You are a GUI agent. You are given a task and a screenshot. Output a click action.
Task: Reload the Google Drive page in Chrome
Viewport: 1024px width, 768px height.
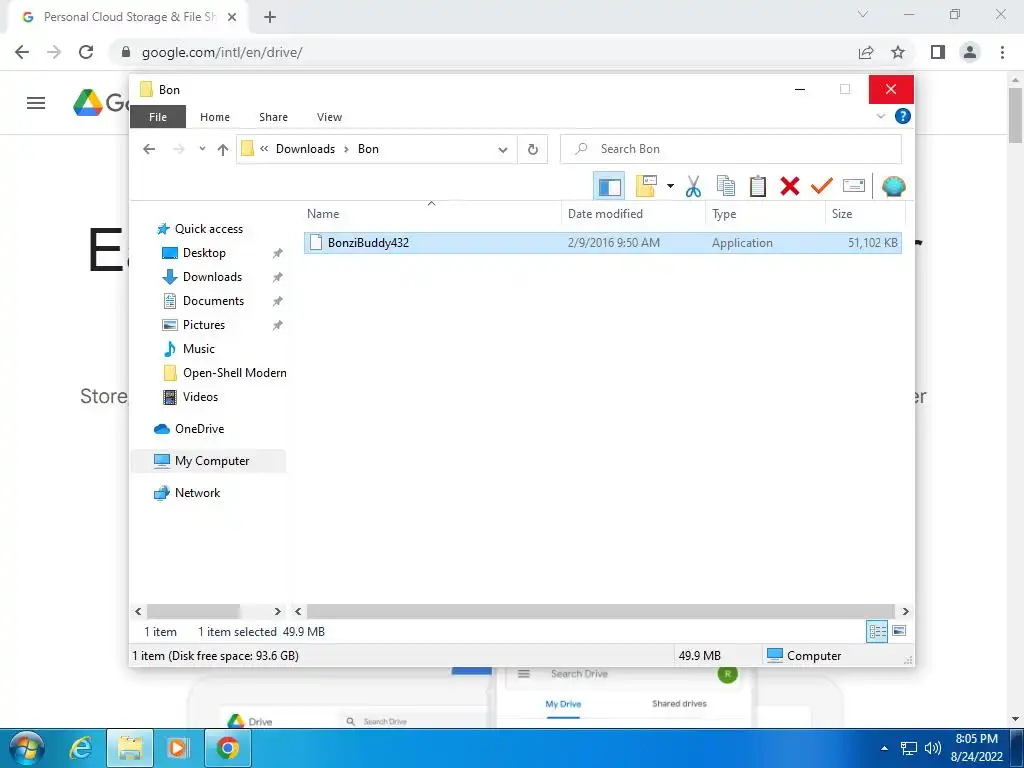86,52
